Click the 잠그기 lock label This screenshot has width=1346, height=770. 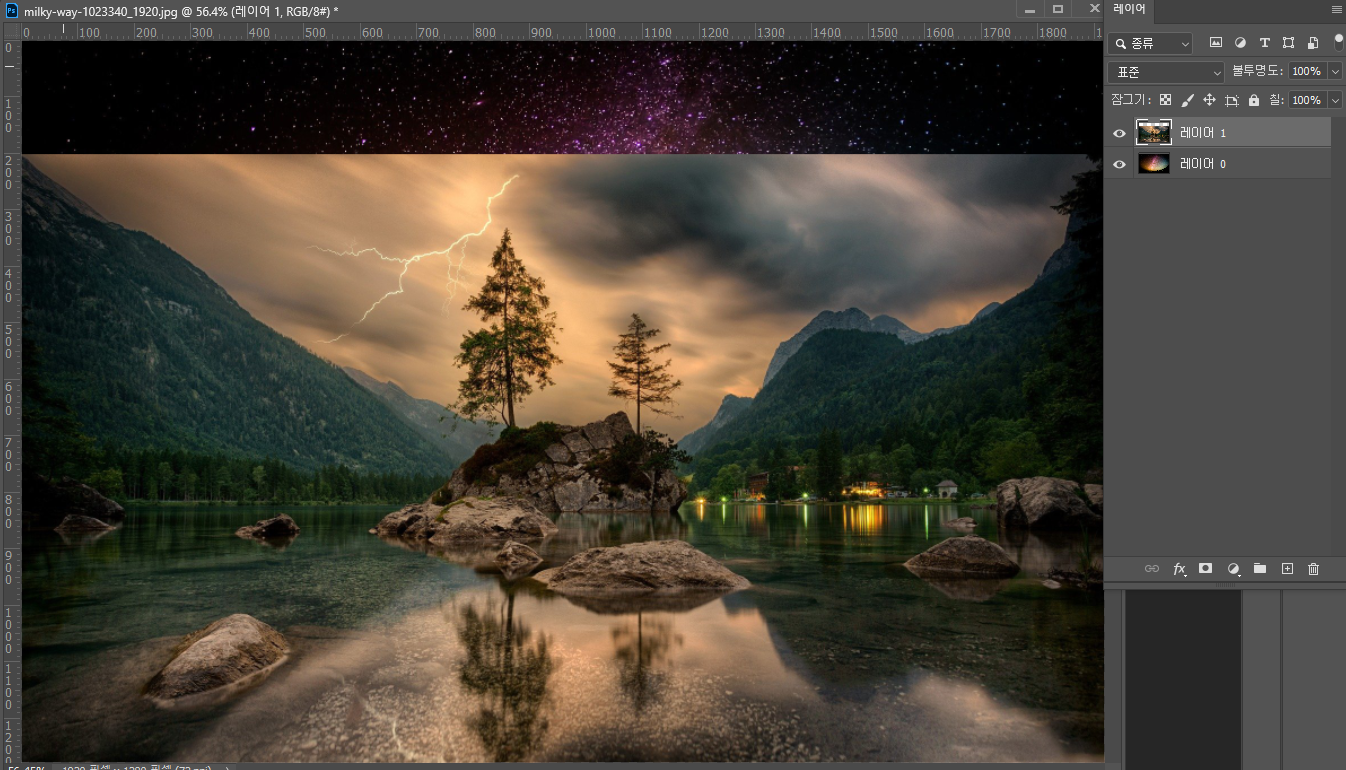[x=1131, y=100]
